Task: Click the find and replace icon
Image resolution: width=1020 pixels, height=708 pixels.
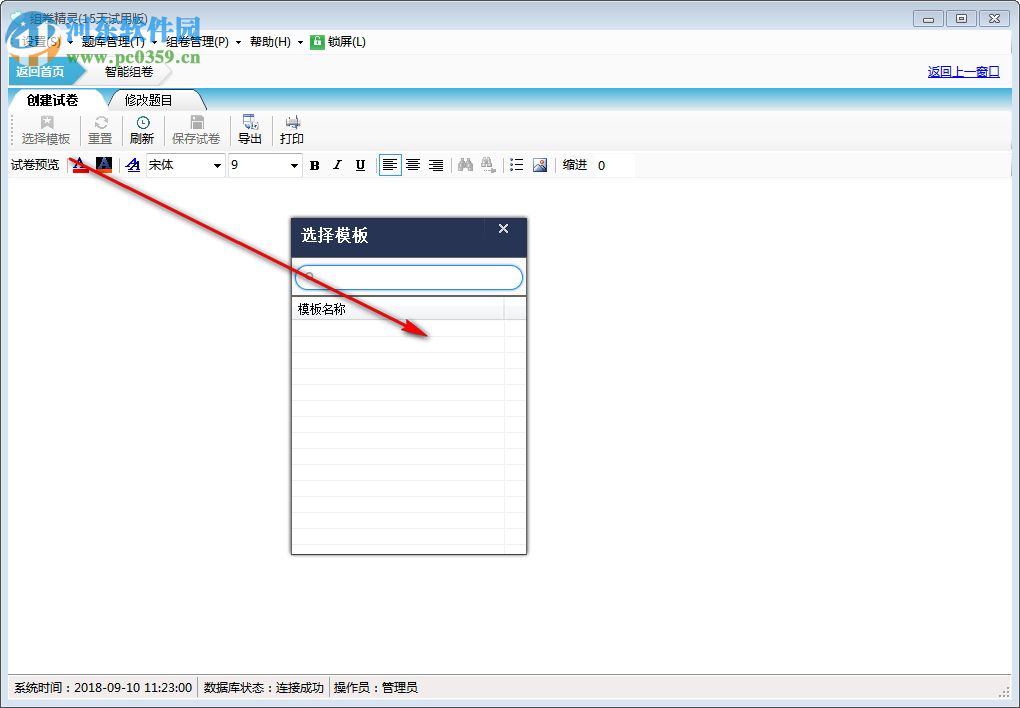Action: click(488, 165)
